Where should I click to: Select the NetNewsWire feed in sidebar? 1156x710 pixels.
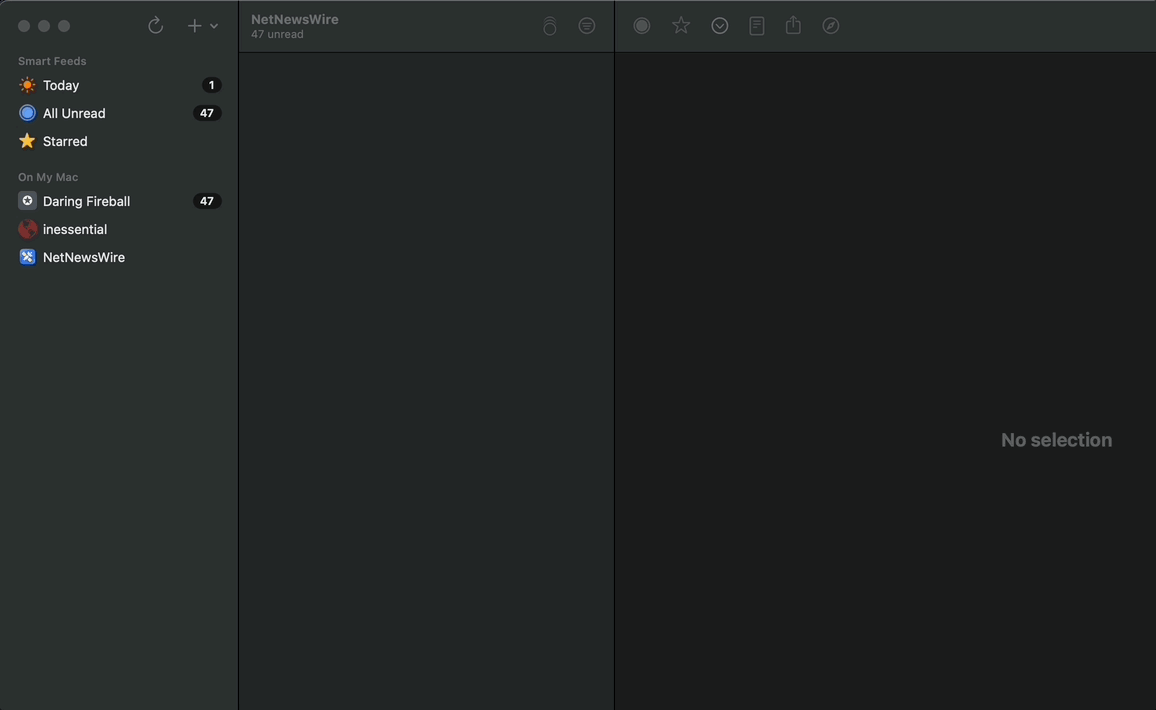coord(119,257)
